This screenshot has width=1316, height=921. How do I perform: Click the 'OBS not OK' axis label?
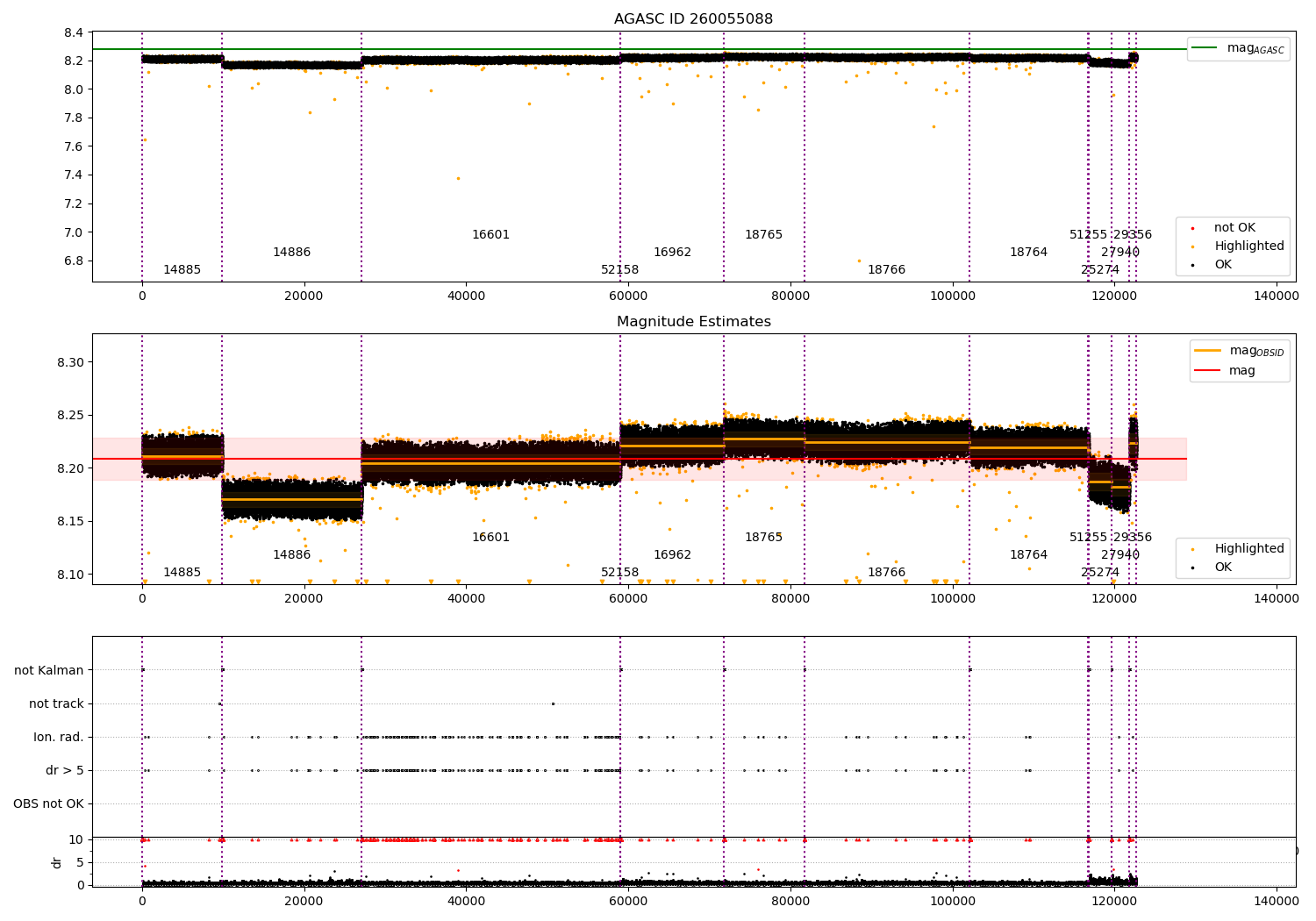48,804
